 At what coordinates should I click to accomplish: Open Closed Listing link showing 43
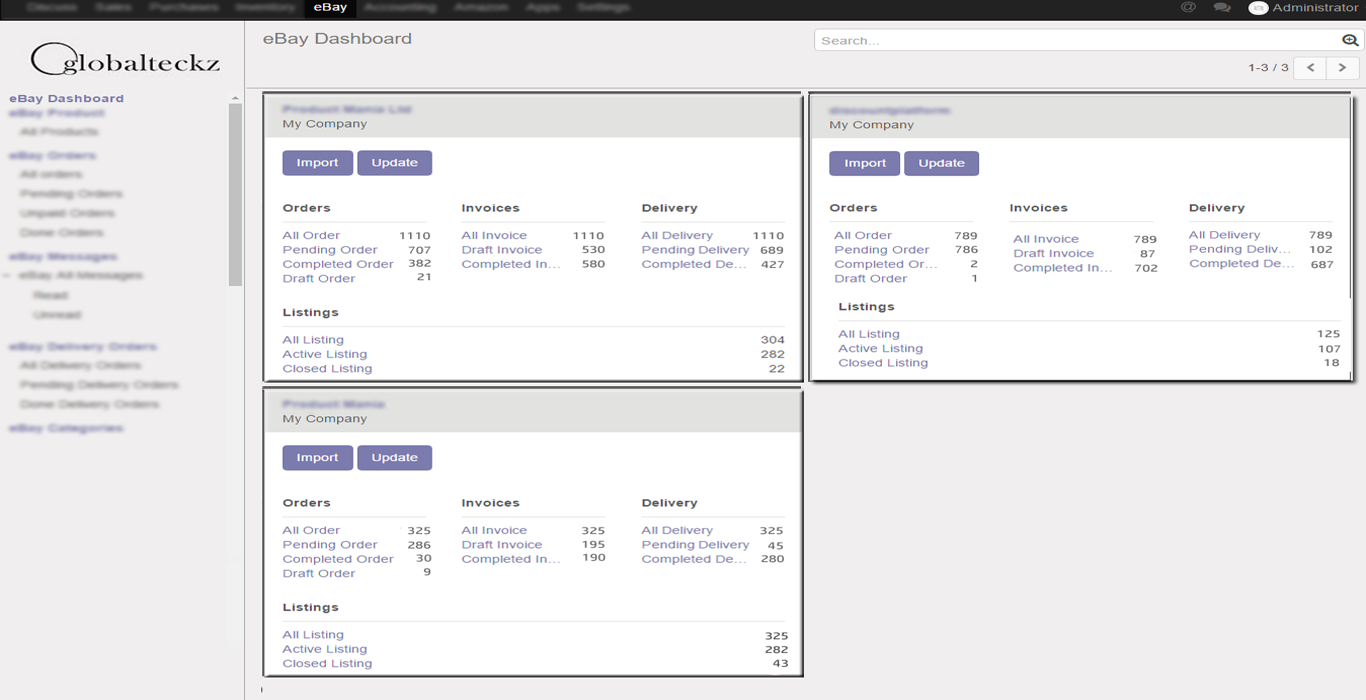[x=327, y=664]
